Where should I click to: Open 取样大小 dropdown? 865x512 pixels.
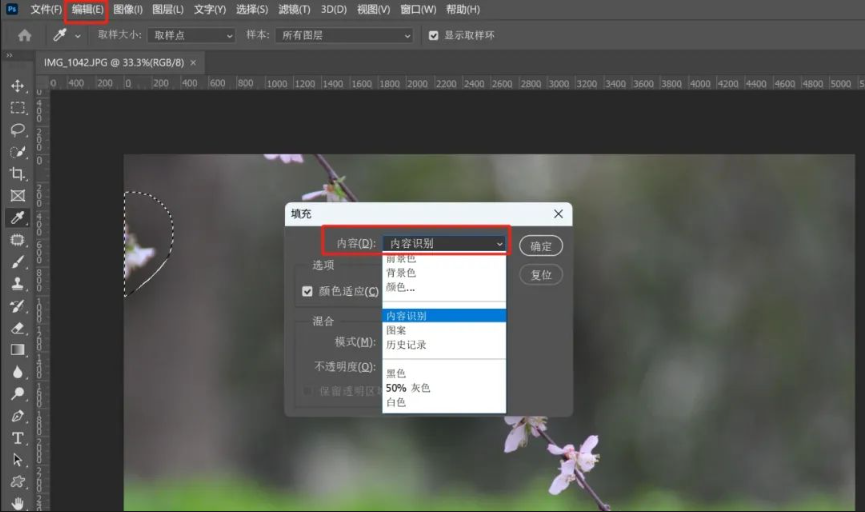coord(191,35)
